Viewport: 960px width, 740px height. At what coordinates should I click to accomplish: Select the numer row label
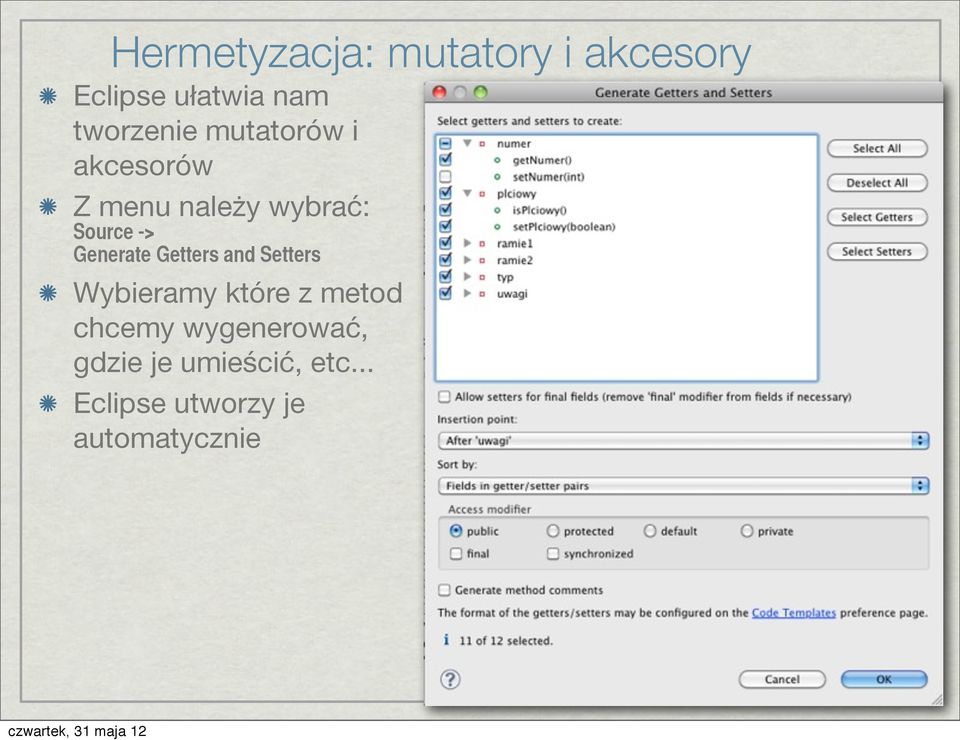pyautogui.click(x=514, y=144)
